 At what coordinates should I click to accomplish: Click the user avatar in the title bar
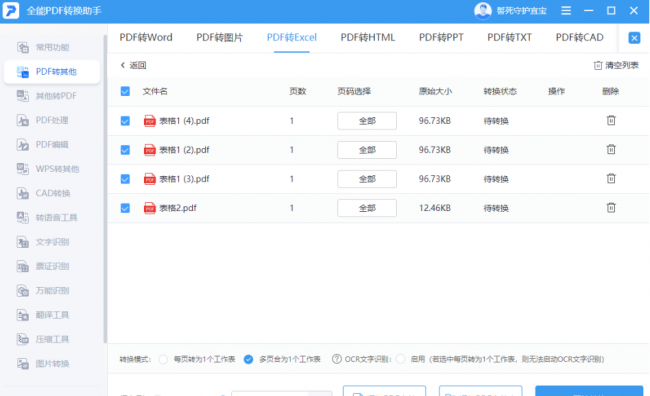point(483,11)
